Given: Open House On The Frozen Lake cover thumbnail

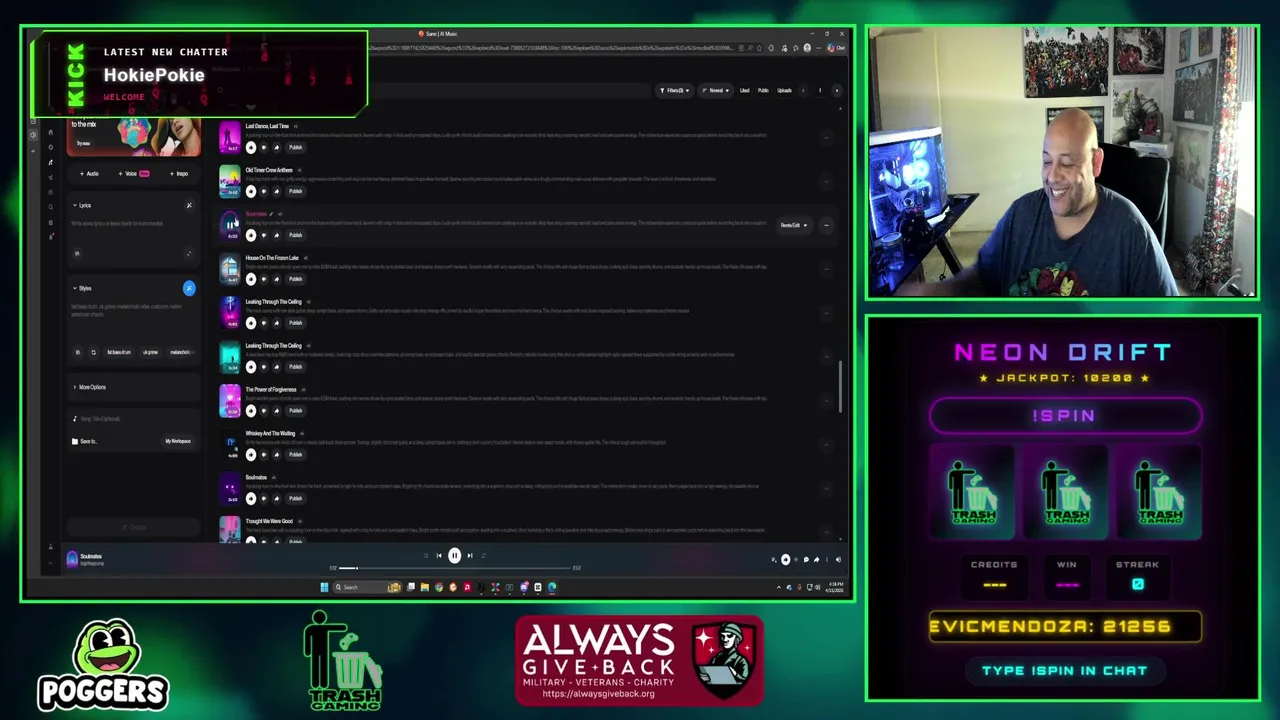Looking at the screenshot, I should click(x=230, y=269).
